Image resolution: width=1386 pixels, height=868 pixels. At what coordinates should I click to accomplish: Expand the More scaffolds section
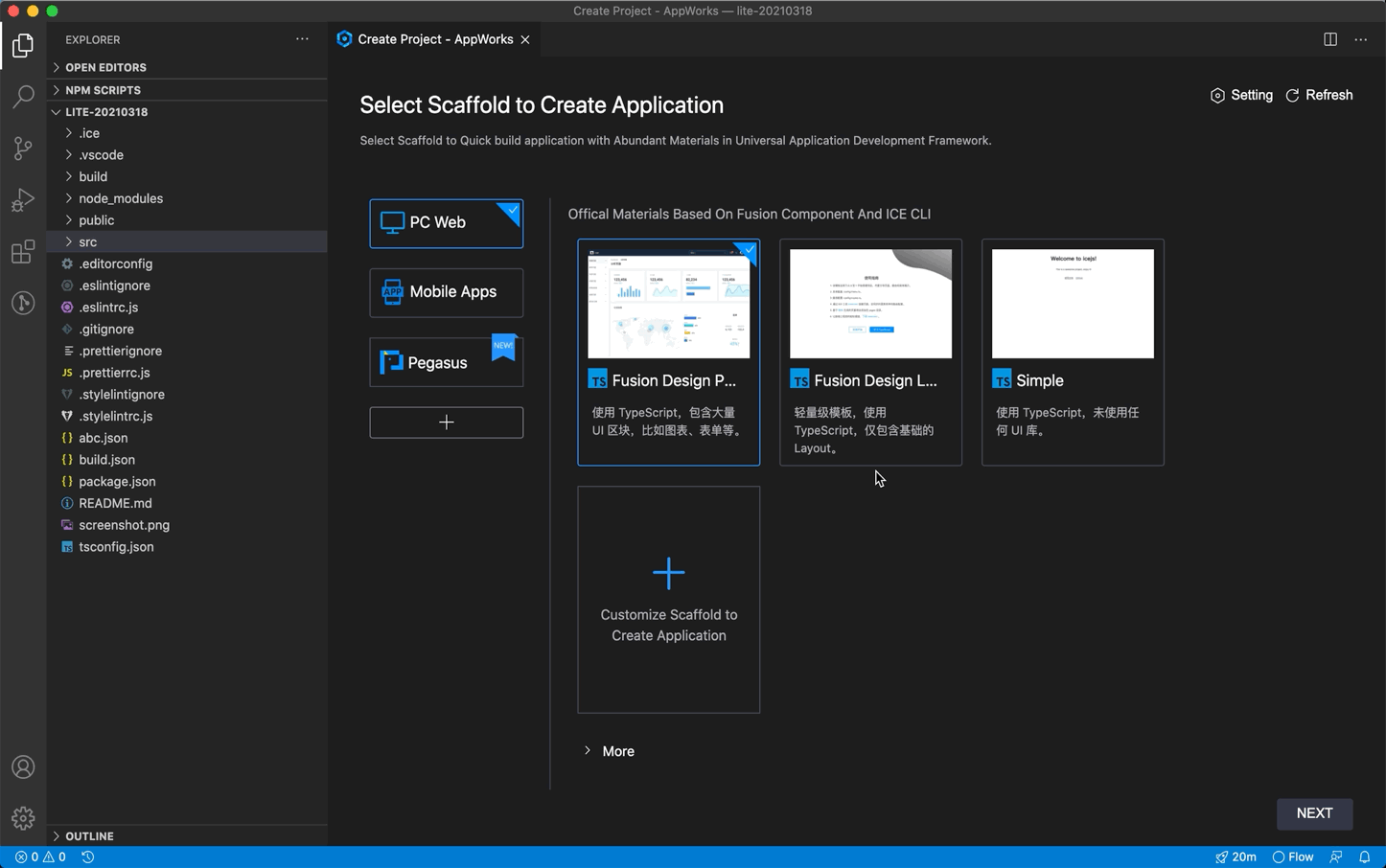point(609,751)
